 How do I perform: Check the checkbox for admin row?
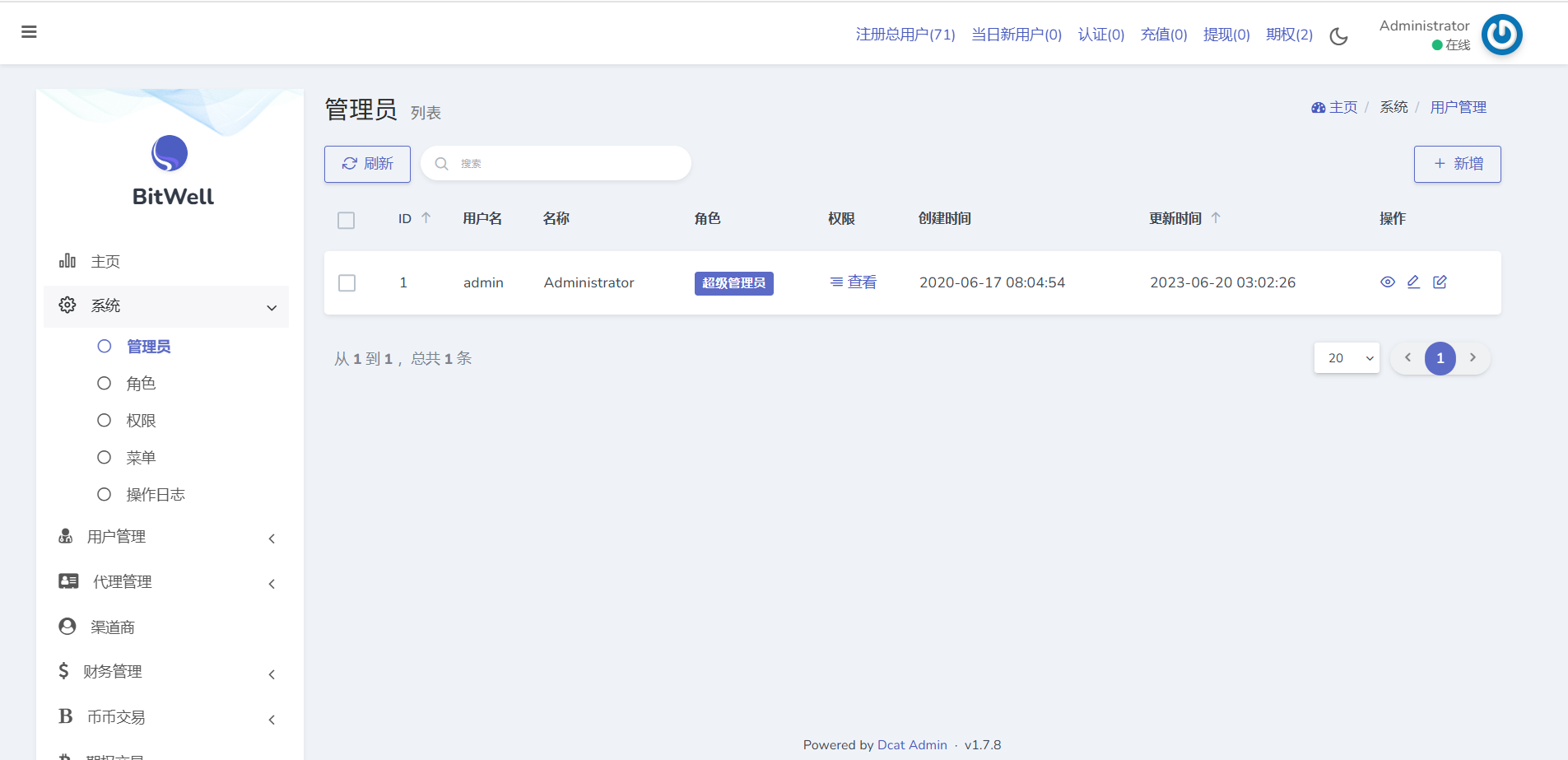click(347, 283)
